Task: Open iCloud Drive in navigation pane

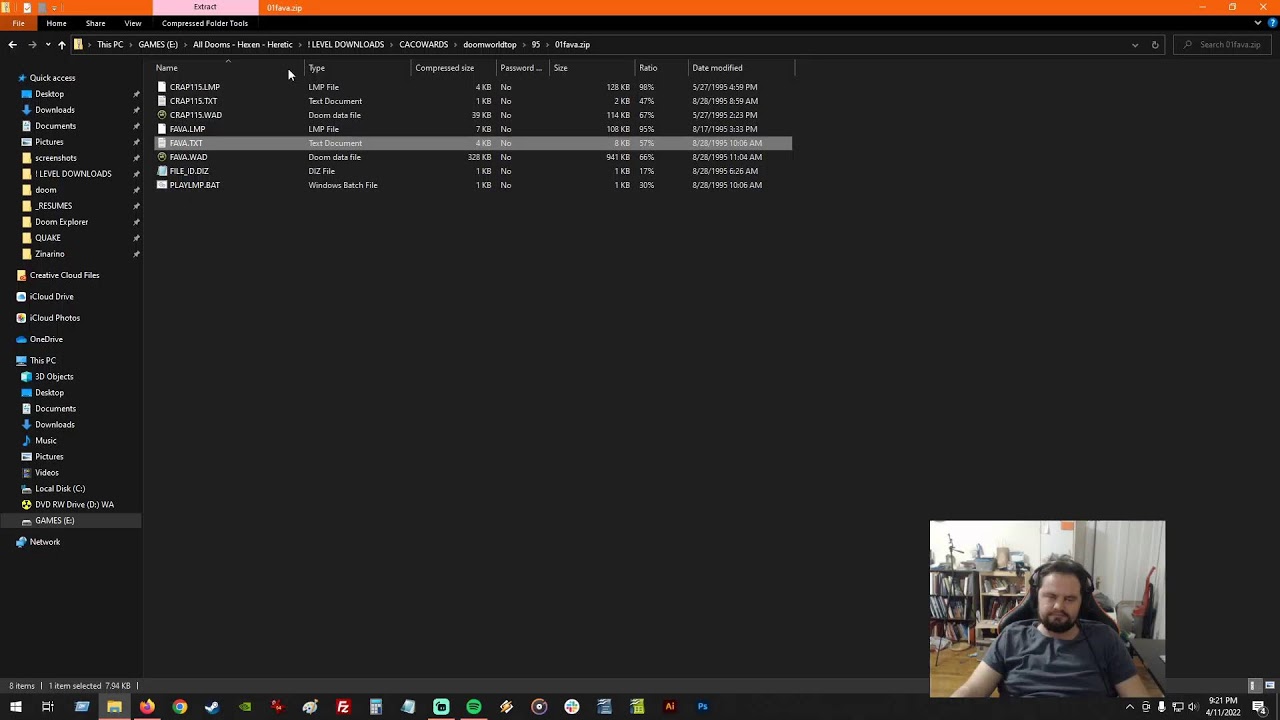Action: pyautogui.click(x=51, y=297)
